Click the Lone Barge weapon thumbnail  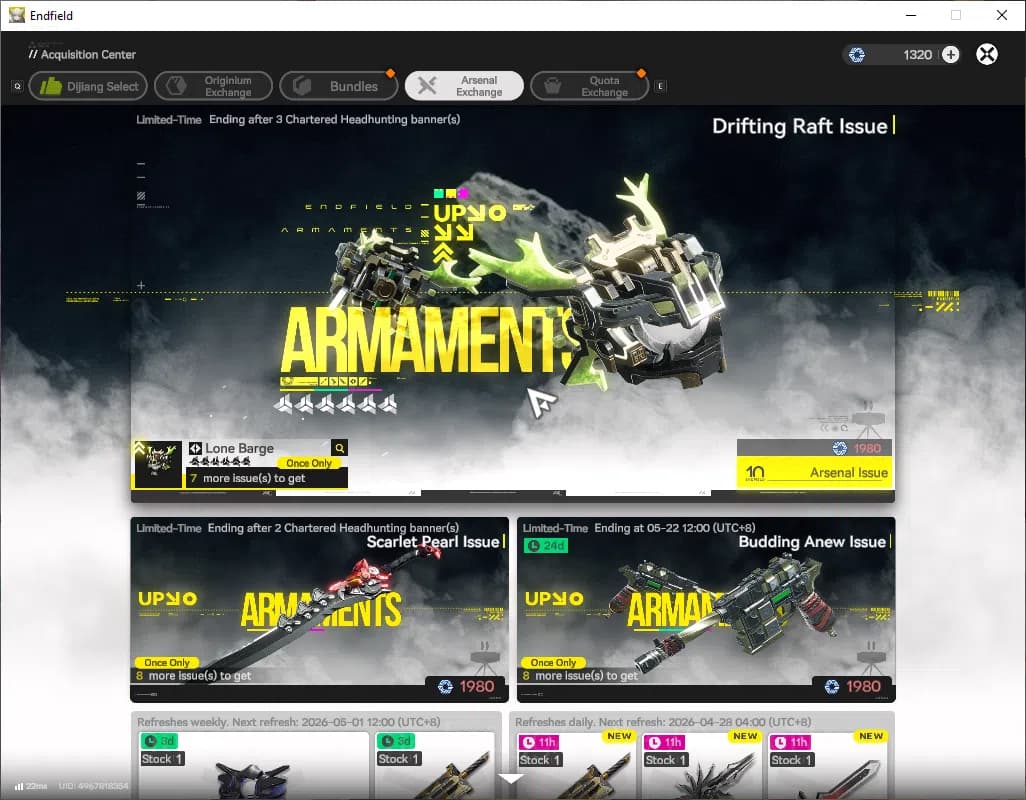coord(158,464)
